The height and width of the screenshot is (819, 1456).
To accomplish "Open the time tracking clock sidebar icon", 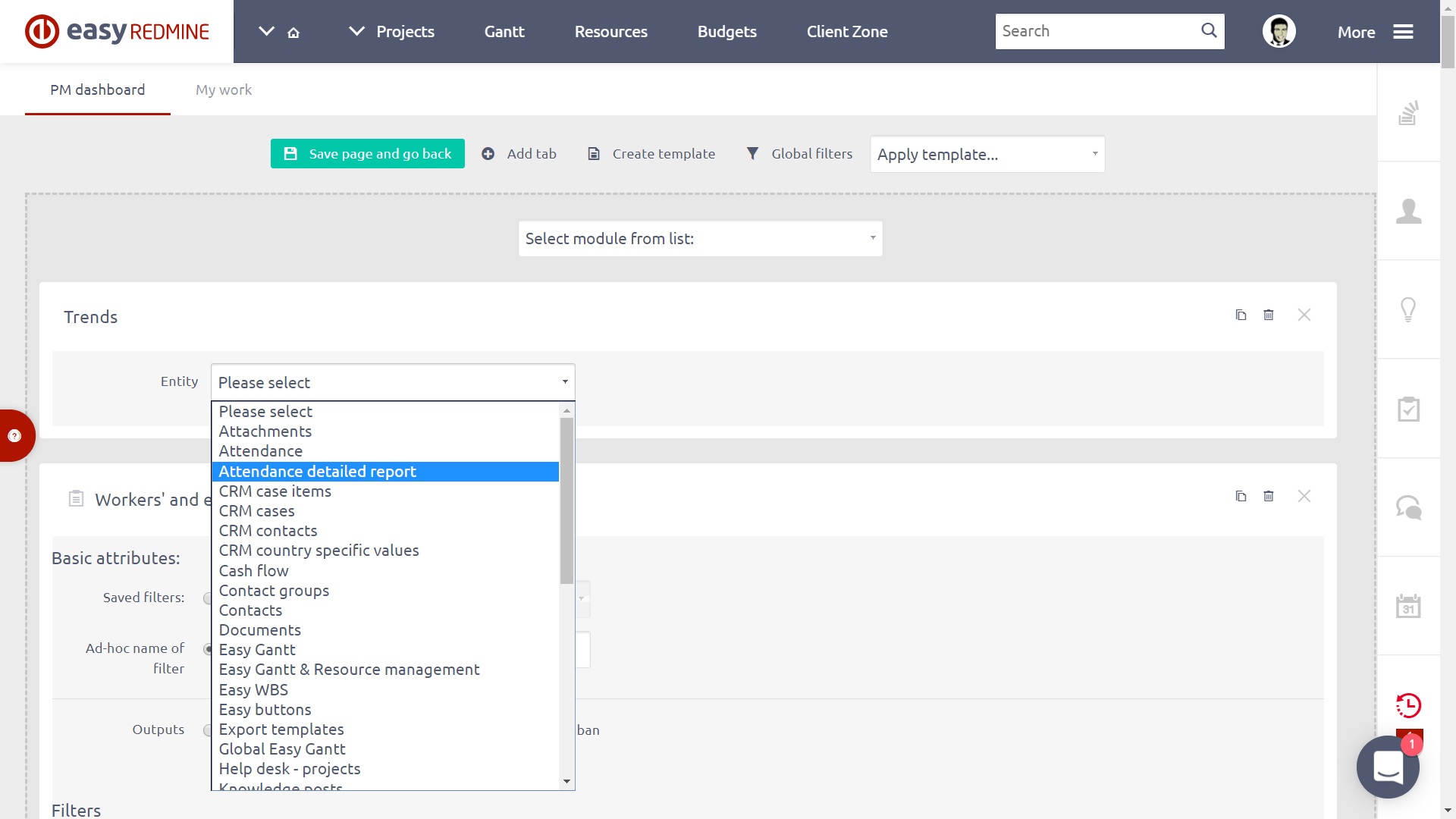I will click(1408, 705).
